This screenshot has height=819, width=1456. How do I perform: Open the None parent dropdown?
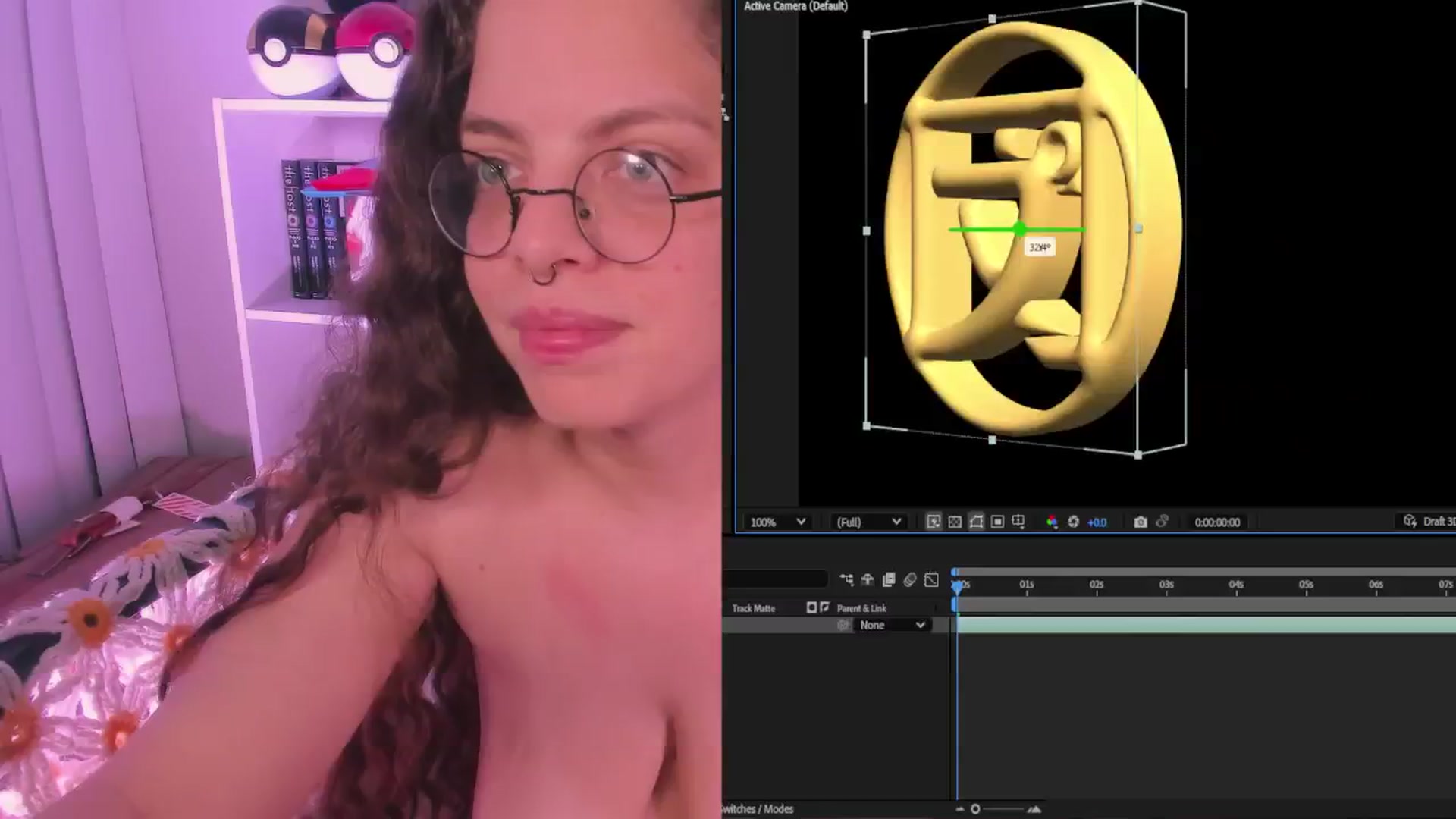point(892,625)
